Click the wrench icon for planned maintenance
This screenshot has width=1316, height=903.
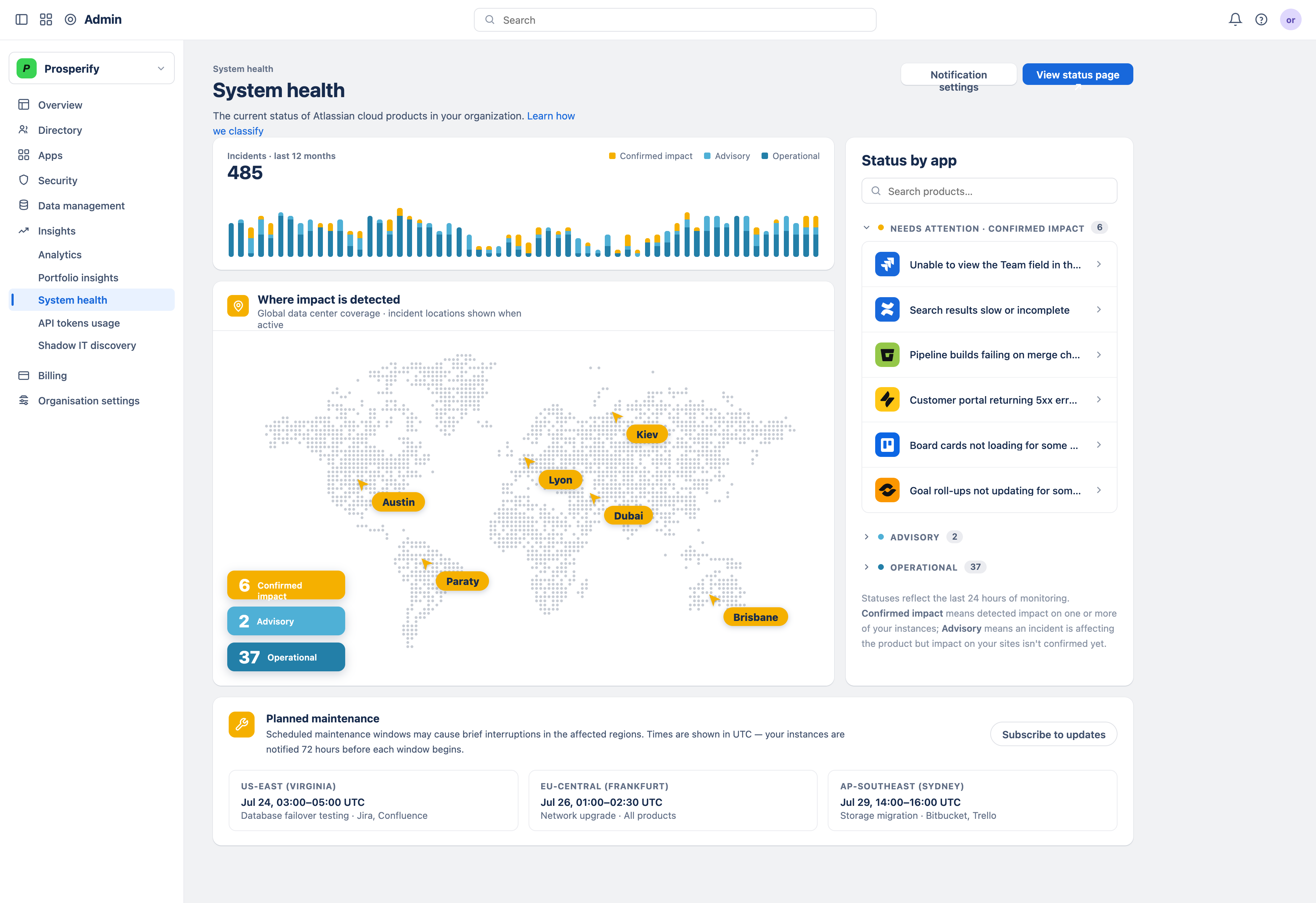point(241,724)
